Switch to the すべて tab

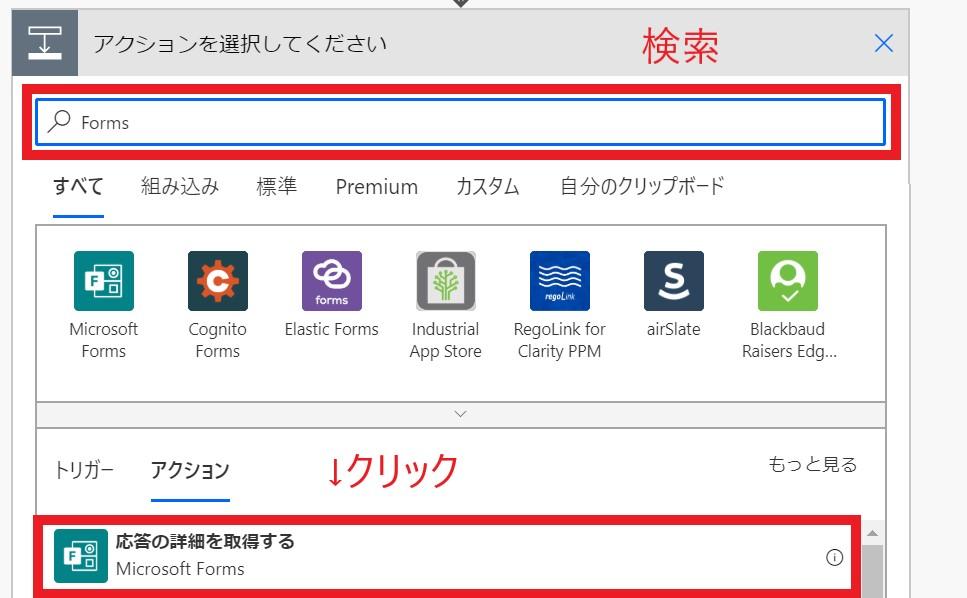pyautogui.click(x=78, y=187)
